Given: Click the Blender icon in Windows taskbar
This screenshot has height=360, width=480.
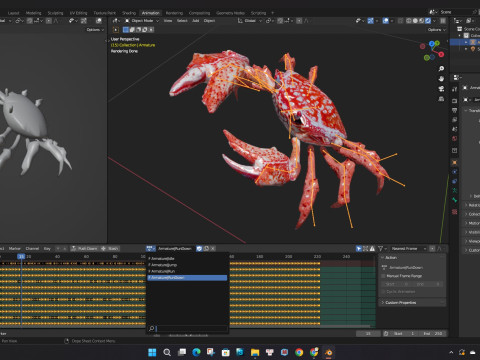Looking at the screenshot, I should [328, 352].
